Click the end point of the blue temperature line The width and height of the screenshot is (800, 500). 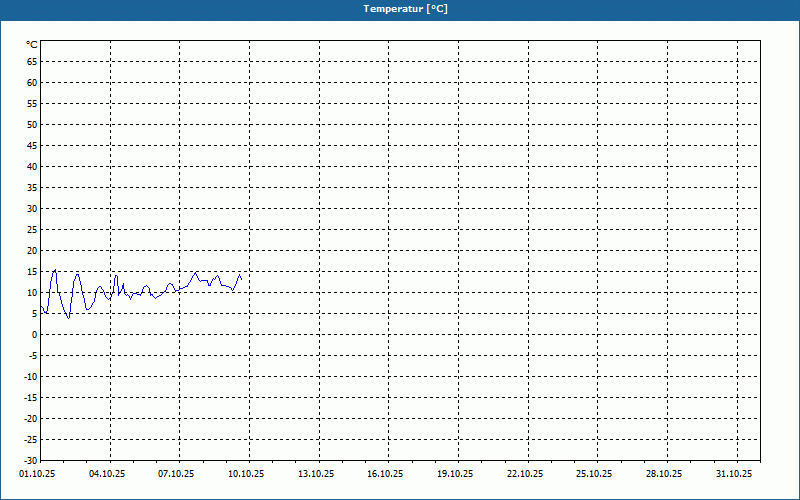241,279
